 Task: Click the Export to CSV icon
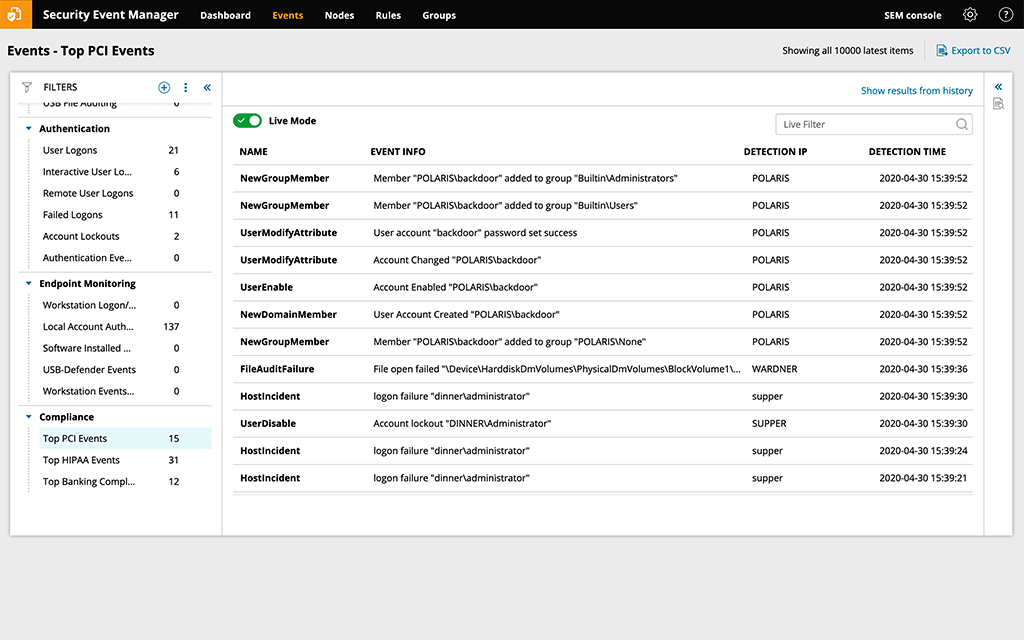941,49
